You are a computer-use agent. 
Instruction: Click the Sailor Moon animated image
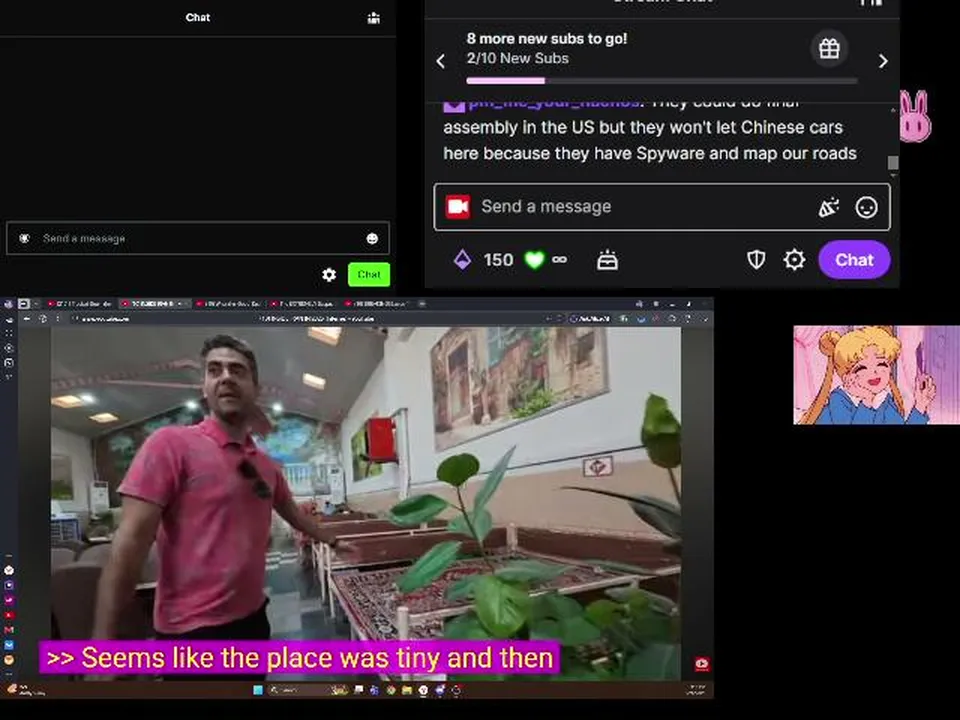pyautogui.click(x=876, y=375)
